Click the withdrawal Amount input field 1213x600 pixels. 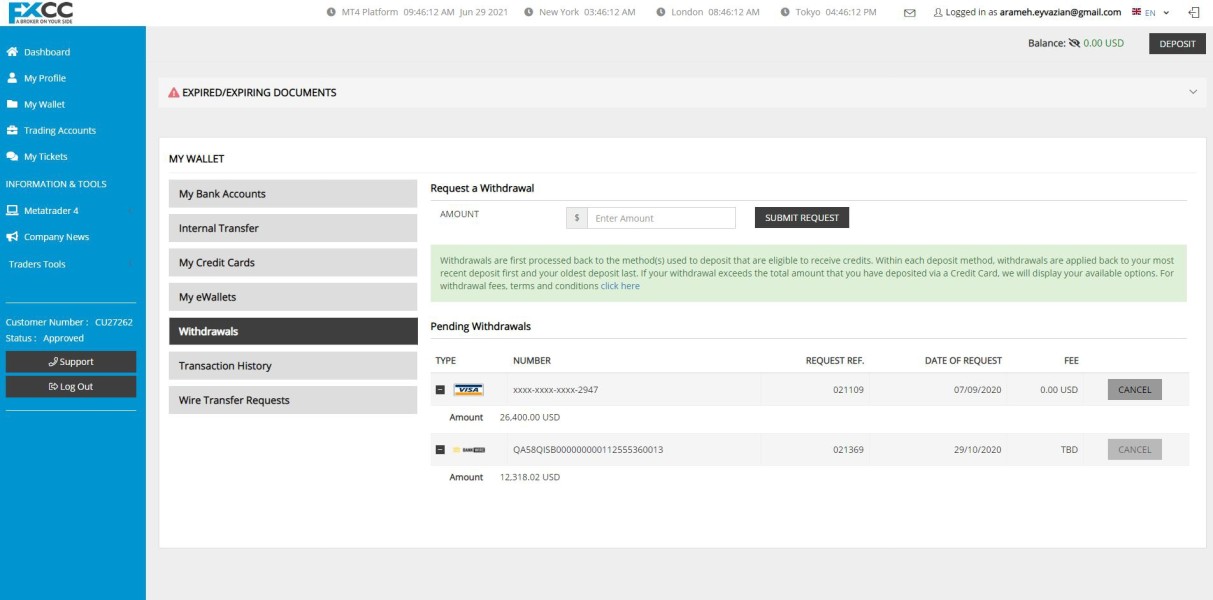pyautogui.click(x=660, y=218)
